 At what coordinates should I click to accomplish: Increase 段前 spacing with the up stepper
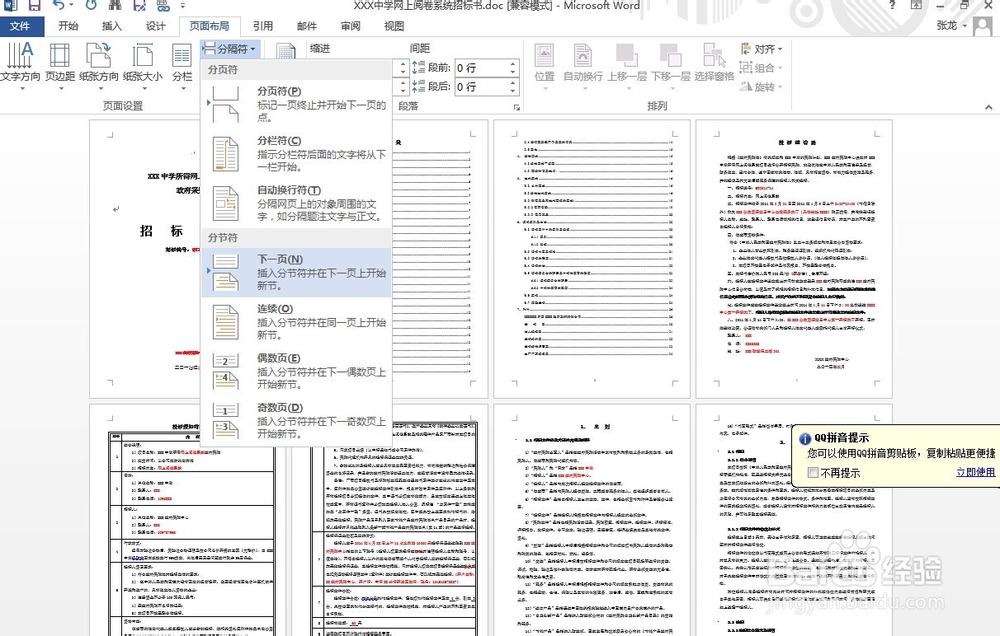(511, 61)
